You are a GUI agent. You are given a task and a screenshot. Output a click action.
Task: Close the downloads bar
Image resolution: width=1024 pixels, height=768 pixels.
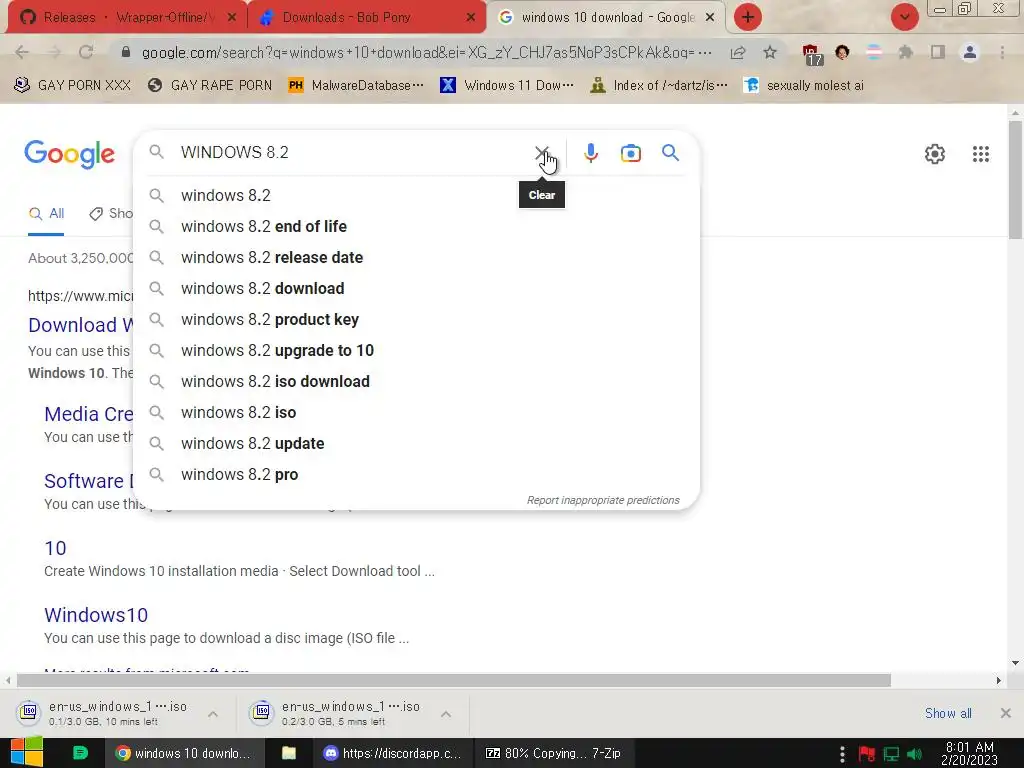coord(1006,713)
